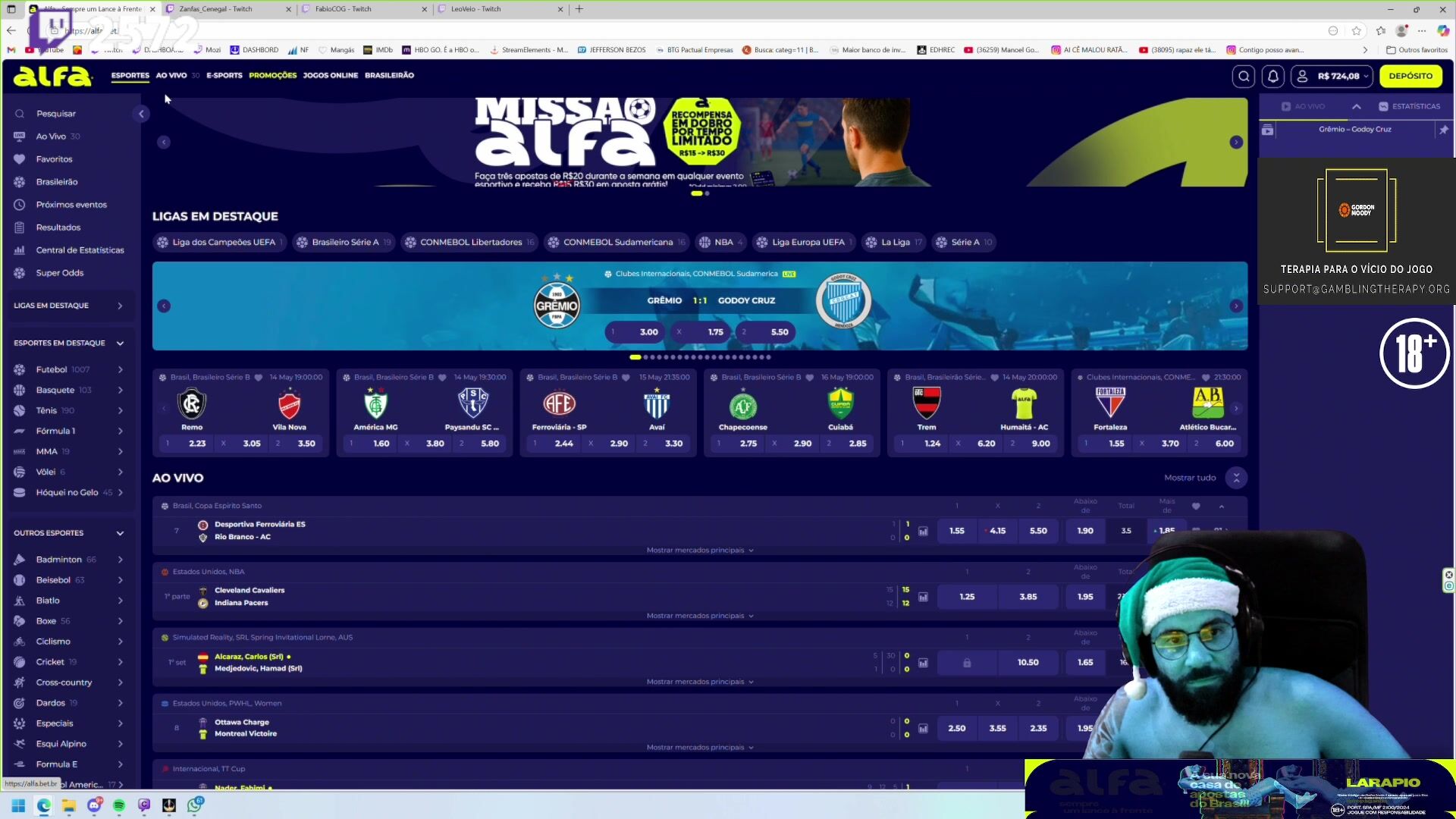Image resolution: width=1456 pixels, height=819 pixels.
Task: Expand Futebol sport list
Action: coord(121,369)
